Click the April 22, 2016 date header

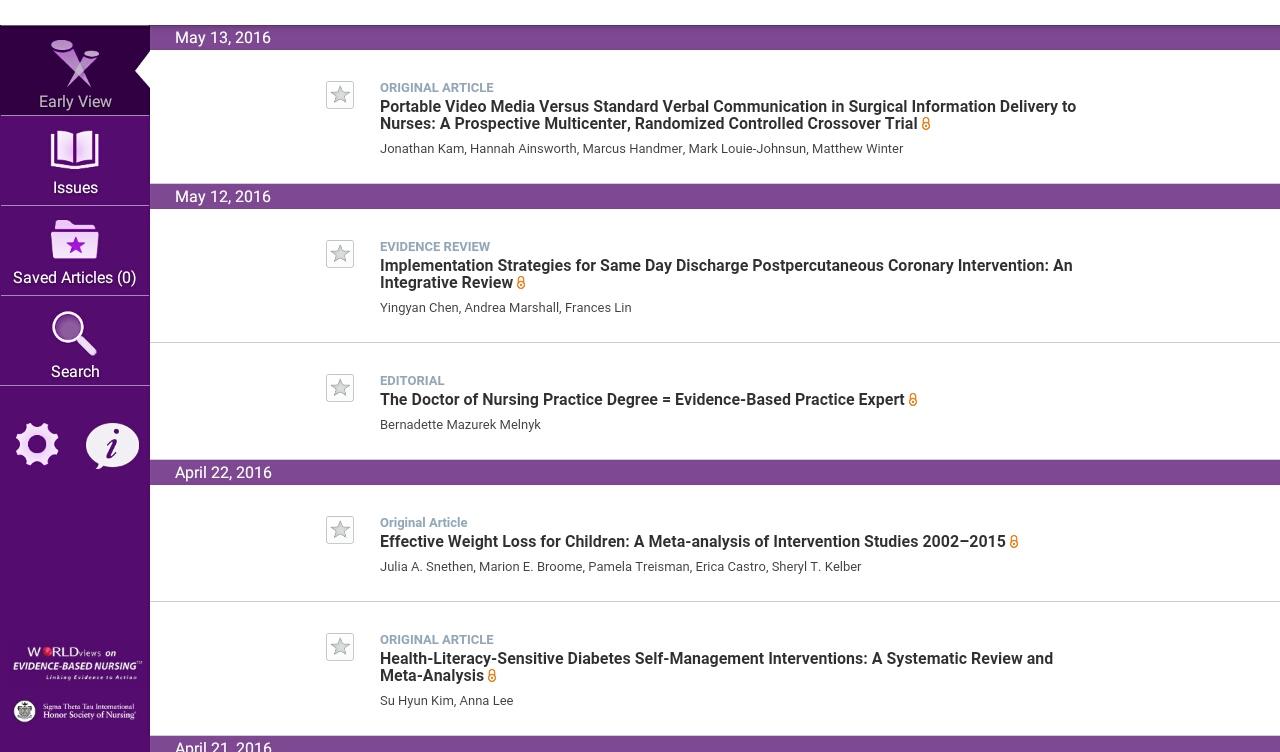[223, 473]
